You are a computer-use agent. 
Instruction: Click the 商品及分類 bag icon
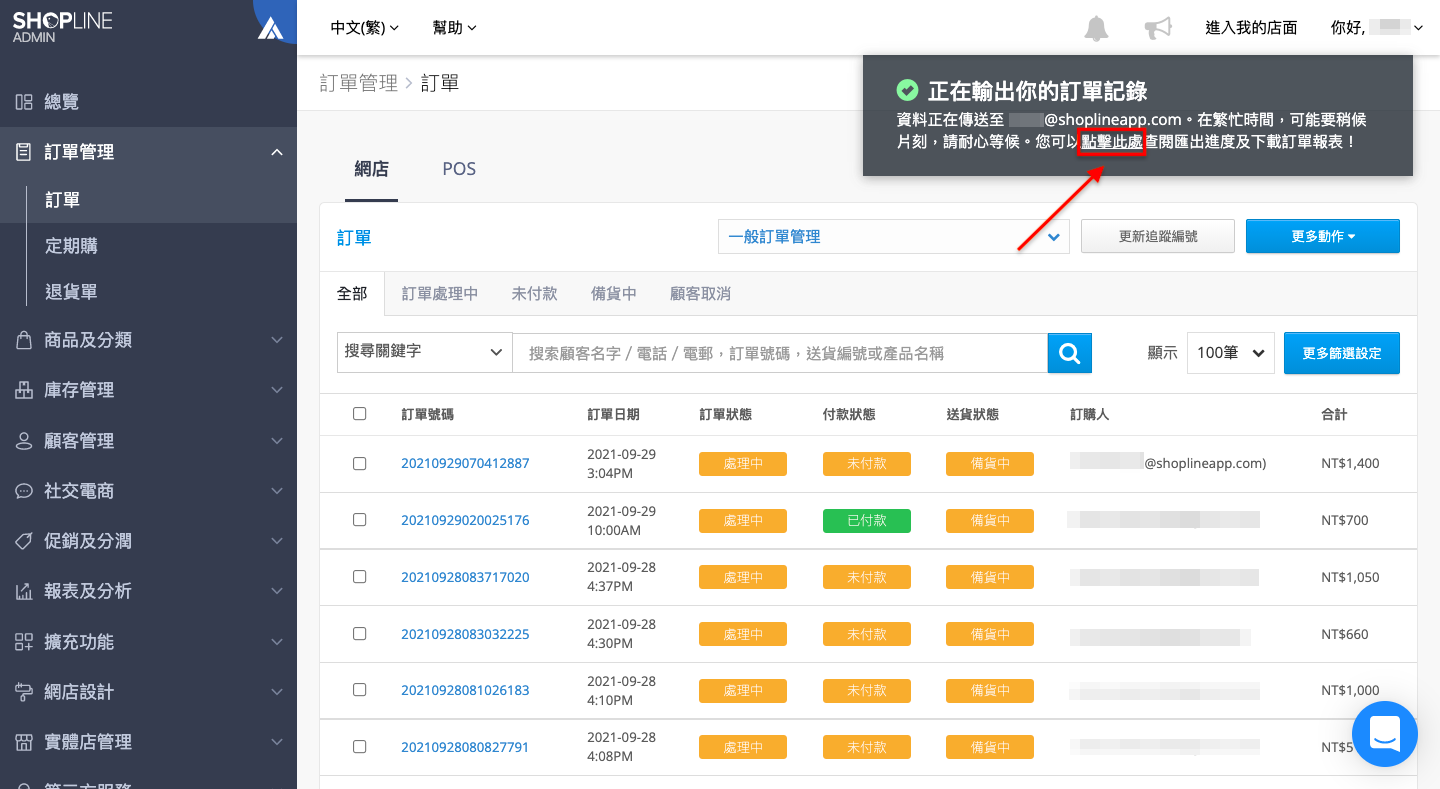pos(24,340)
